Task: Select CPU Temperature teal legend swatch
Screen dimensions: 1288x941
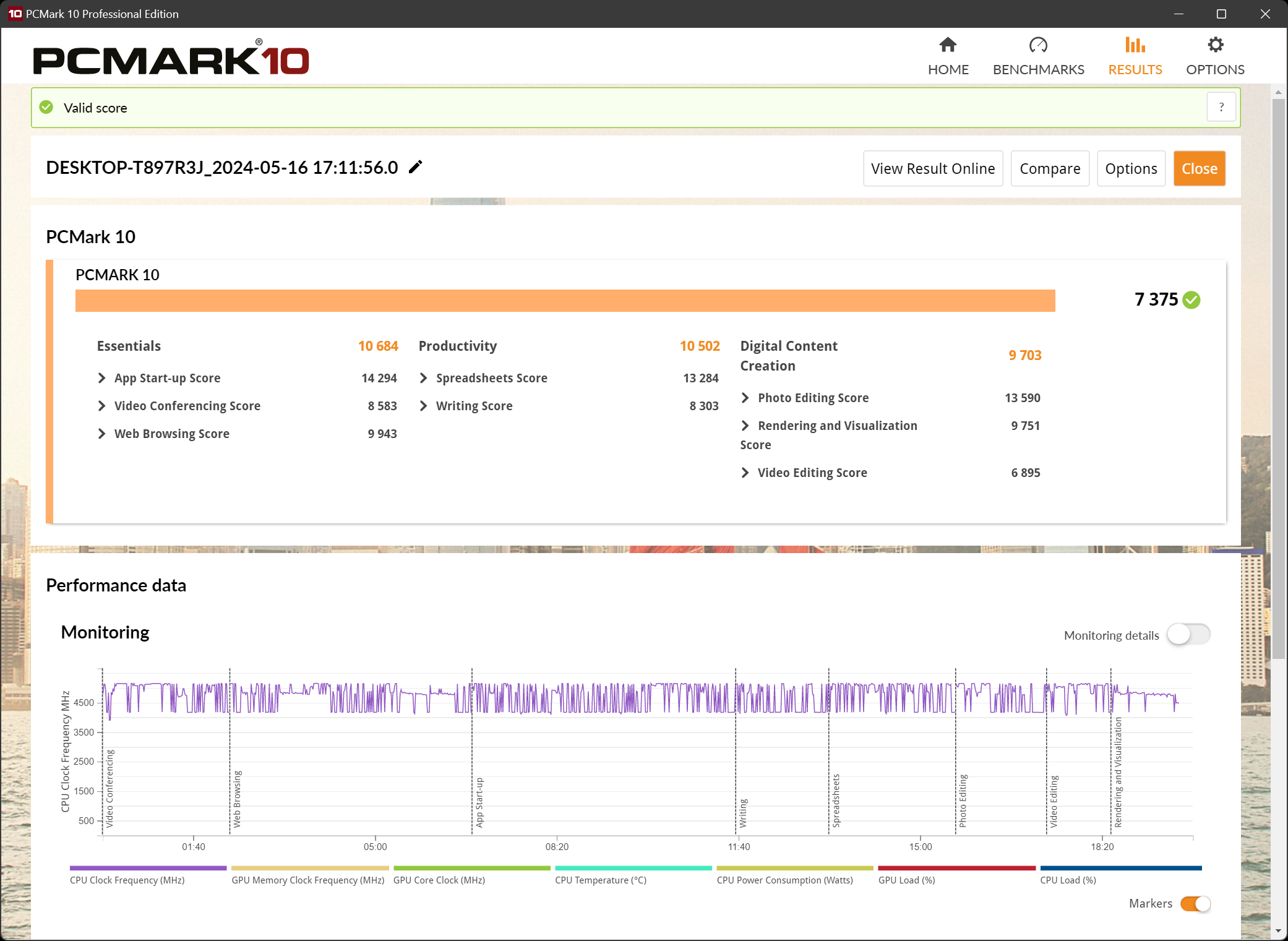Action: (633, 868)
